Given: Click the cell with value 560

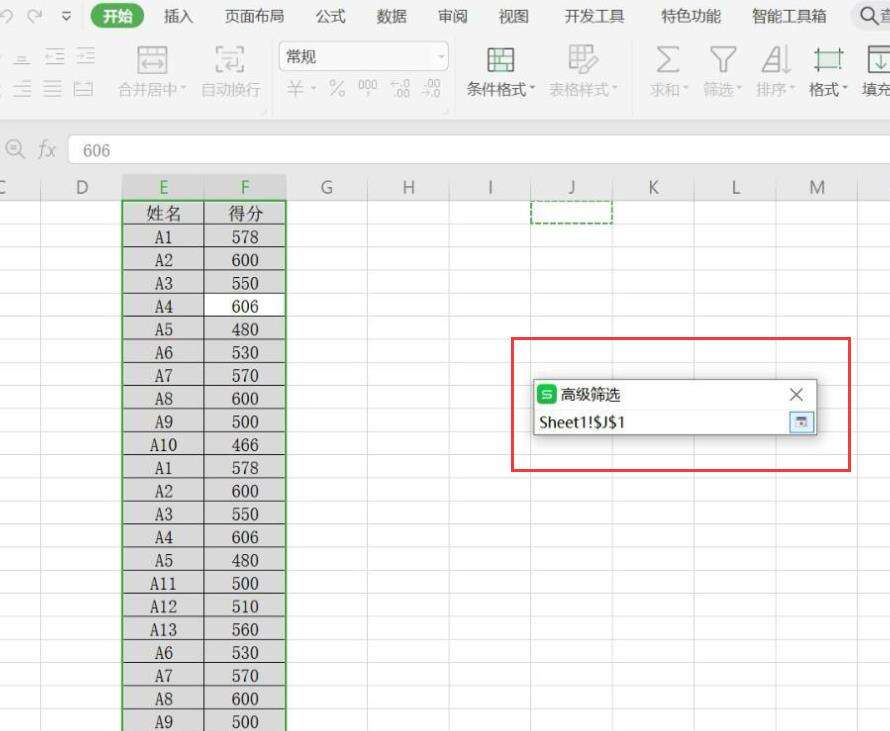Looking at the screenshot, I should (x=245, y=629).
